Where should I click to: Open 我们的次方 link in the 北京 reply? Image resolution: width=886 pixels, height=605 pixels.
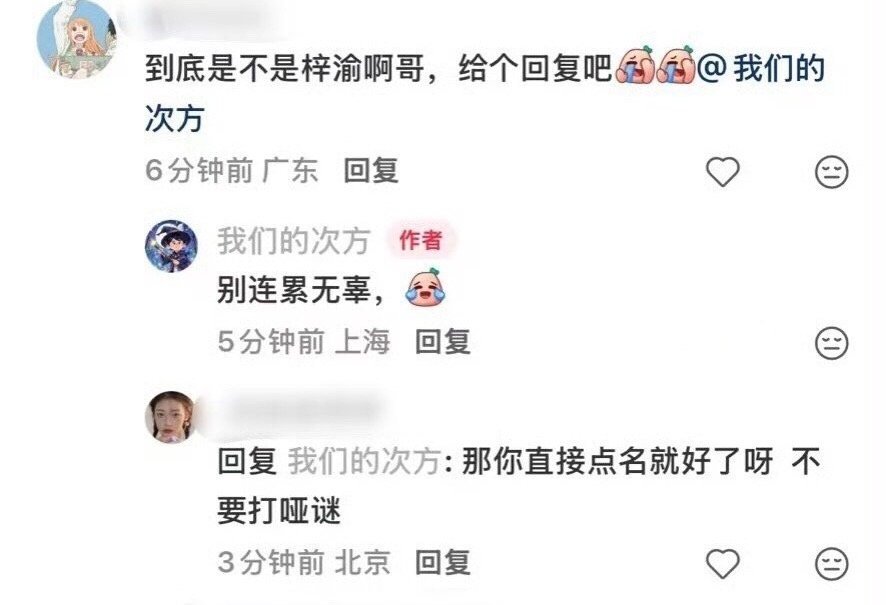tap(364, 461)
